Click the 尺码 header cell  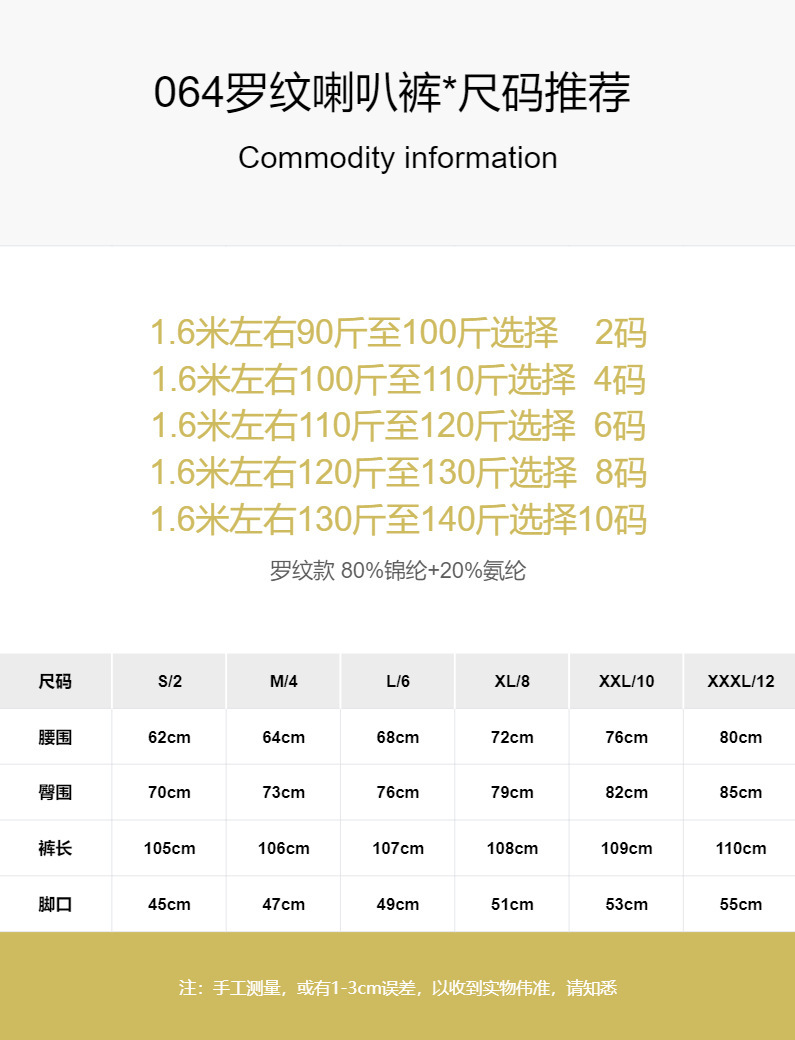click(55, 681)
